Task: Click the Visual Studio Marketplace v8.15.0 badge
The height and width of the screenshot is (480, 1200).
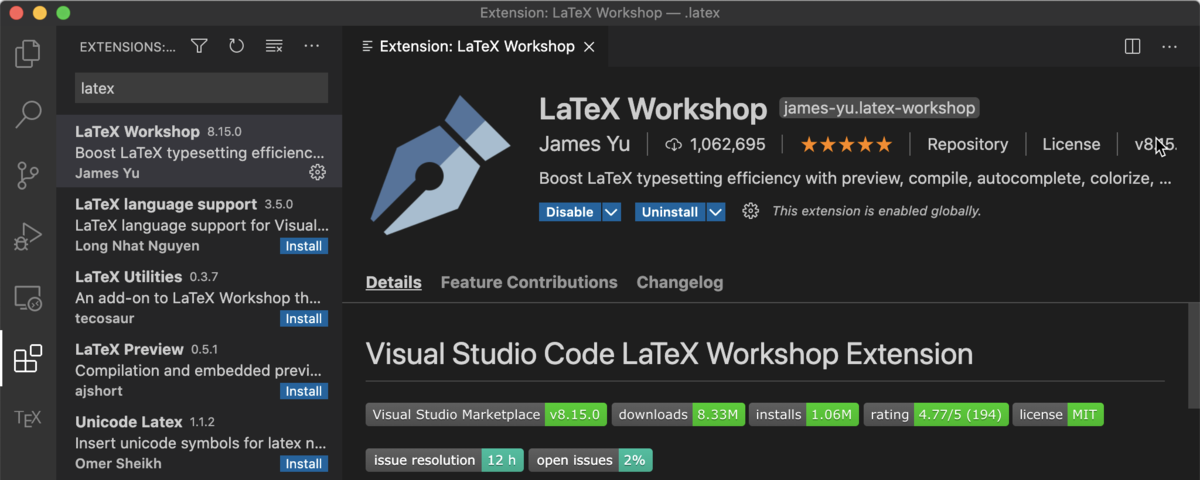Action: [x=486, y=414]
